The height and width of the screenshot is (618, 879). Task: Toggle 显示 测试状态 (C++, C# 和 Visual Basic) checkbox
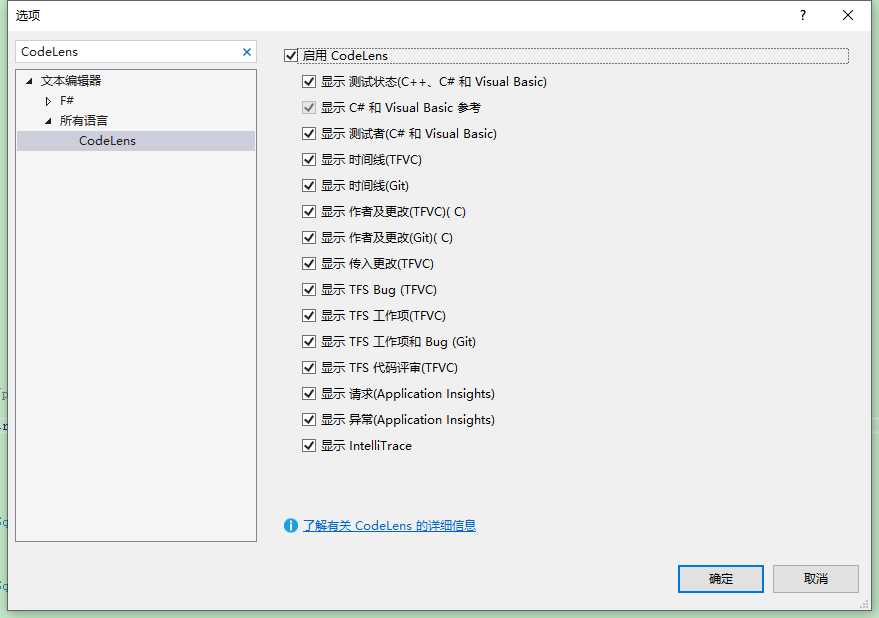click(309, 82)
